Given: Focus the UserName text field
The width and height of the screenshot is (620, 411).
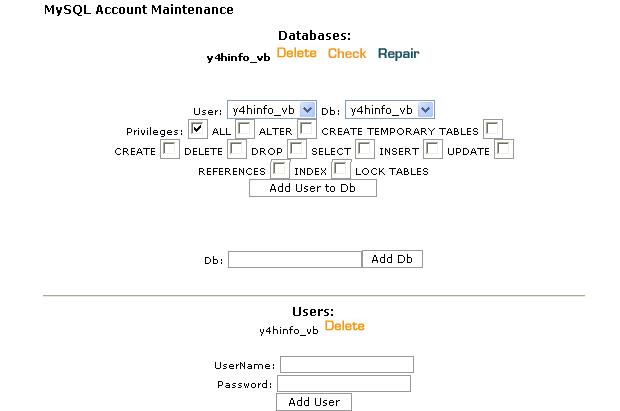Looking at the screenshot, I should pos(347,364).
